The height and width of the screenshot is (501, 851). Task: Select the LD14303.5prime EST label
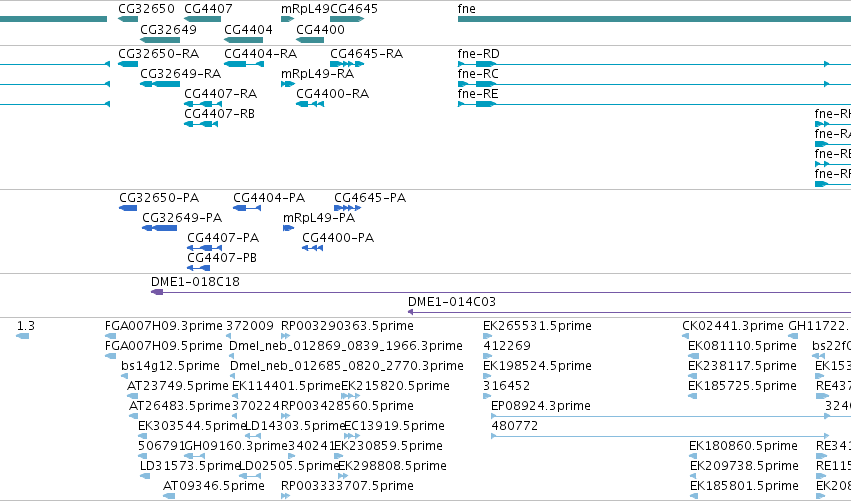(x=296, y=427)
